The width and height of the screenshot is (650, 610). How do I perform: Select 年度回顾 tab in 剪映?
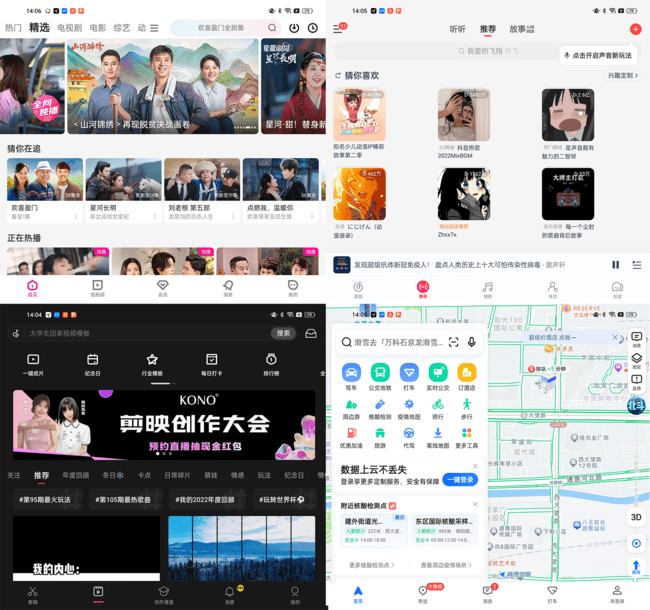[x=76, y=475]
